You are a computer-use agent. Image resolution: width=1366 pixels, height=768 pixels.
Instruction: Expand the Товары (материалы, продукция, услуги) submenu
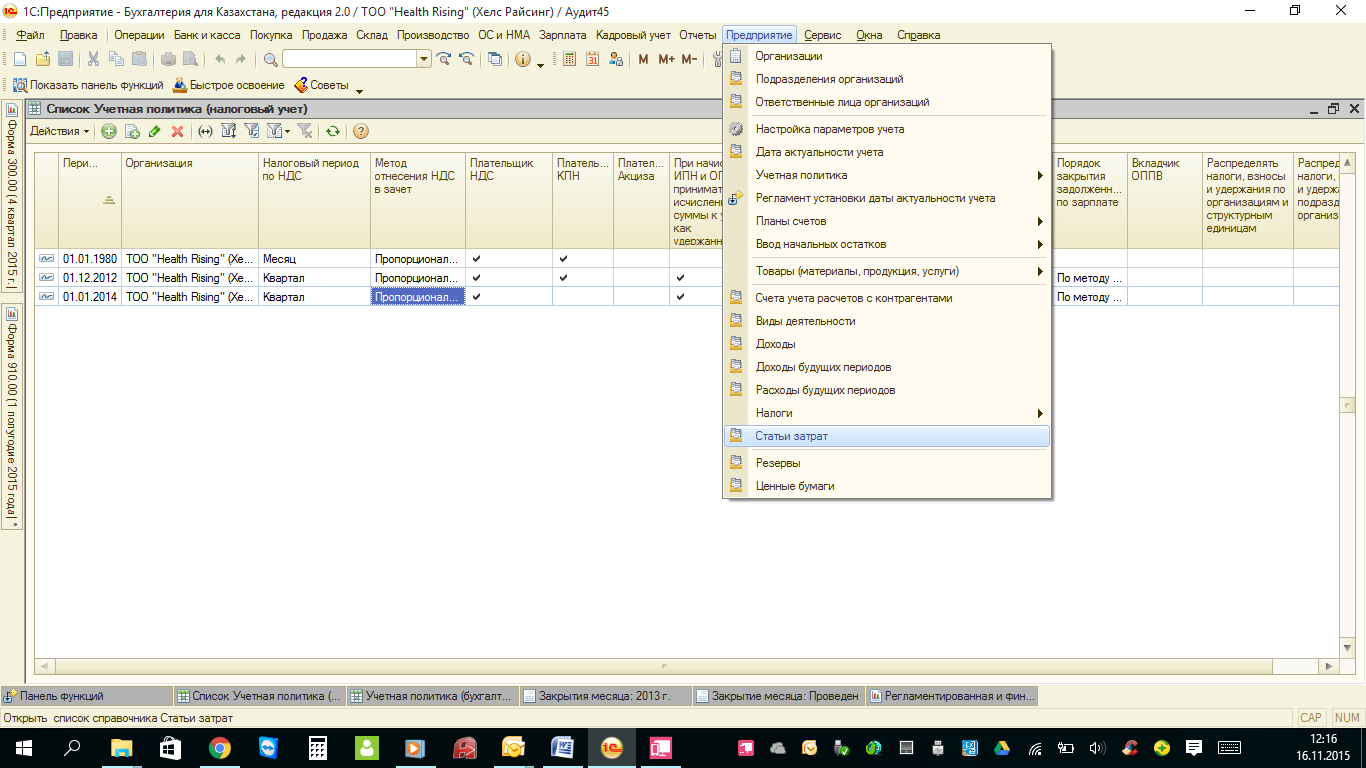(1040, 271)
